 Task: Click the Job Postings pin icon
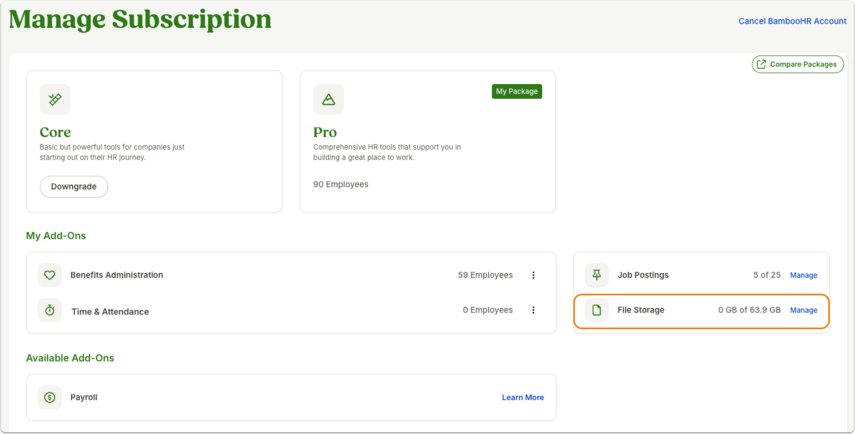[597, 275]
